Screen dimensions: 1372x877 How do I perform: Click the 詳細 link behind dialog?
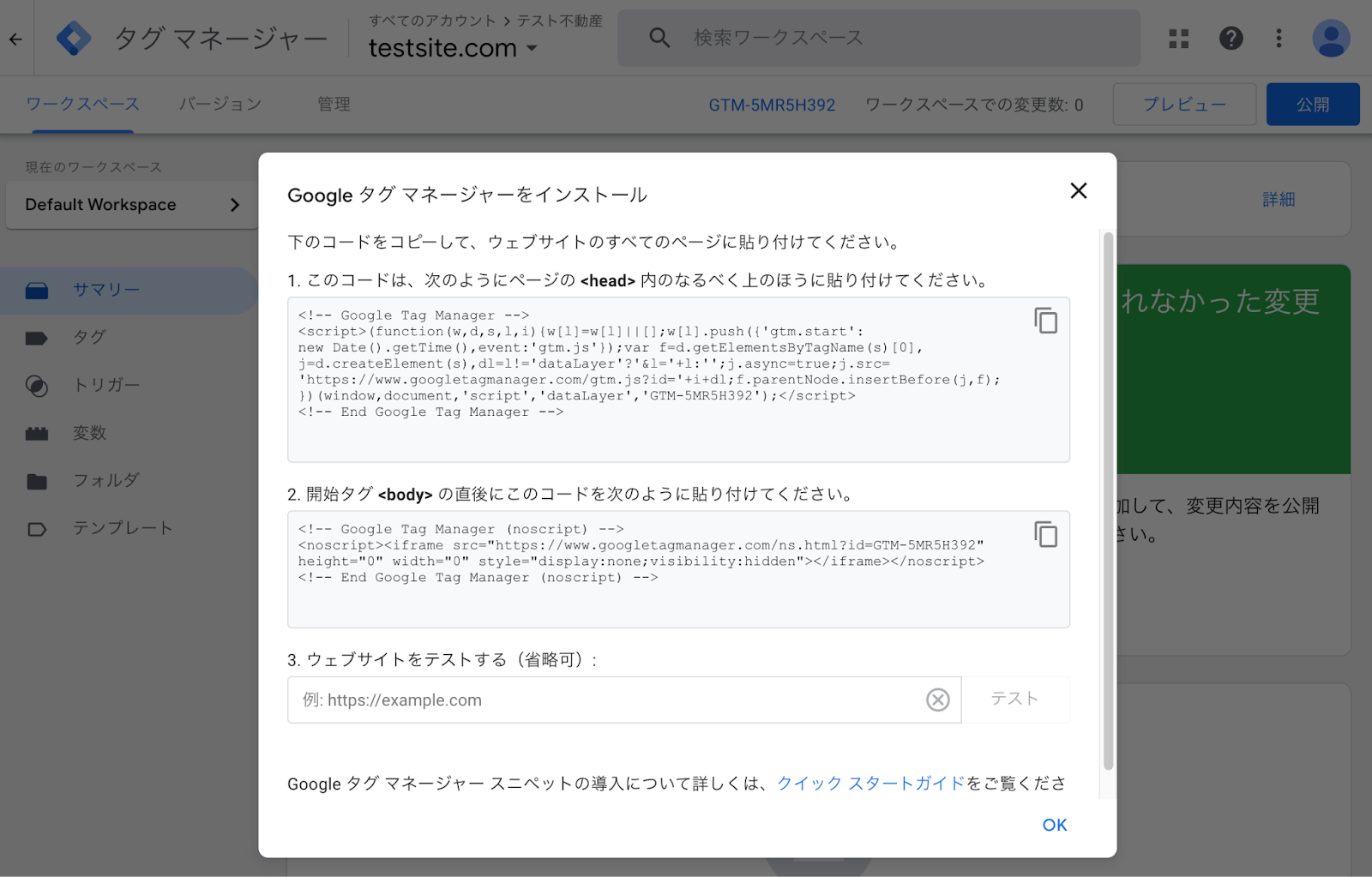(1279, 200)
